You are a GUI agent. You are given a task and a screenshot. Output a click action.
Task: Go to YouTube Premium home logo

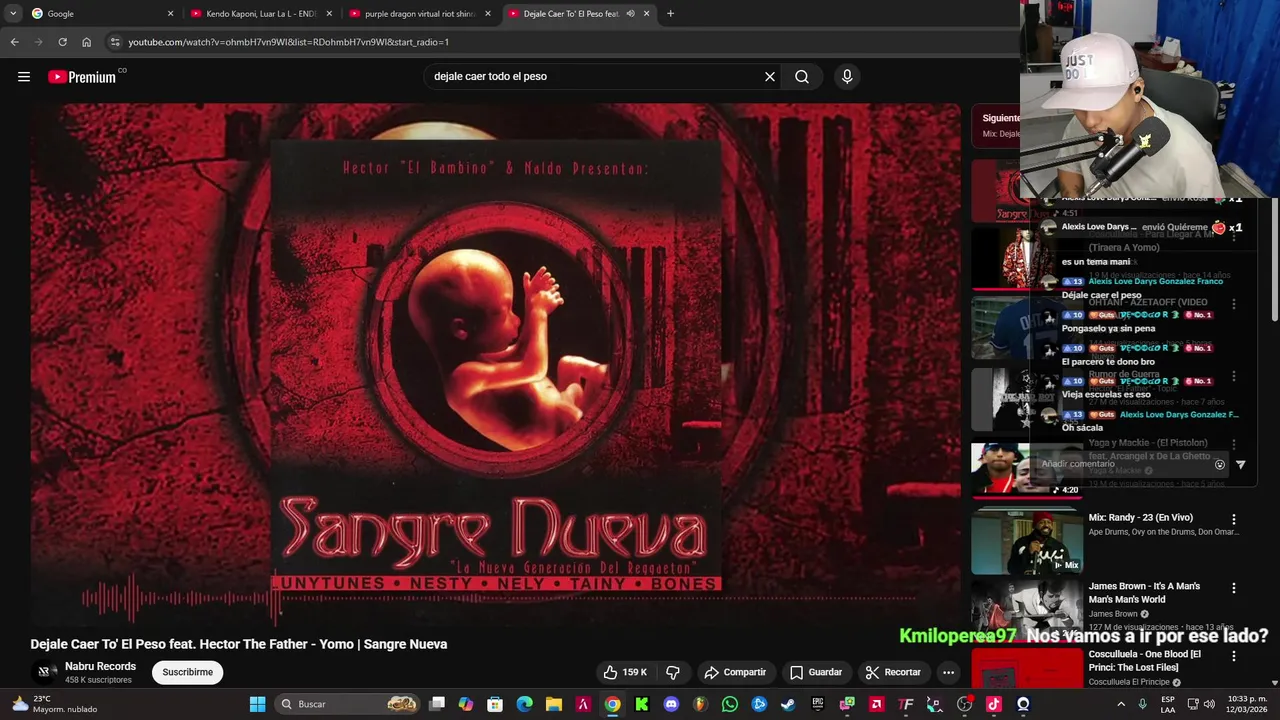[82, 77]
